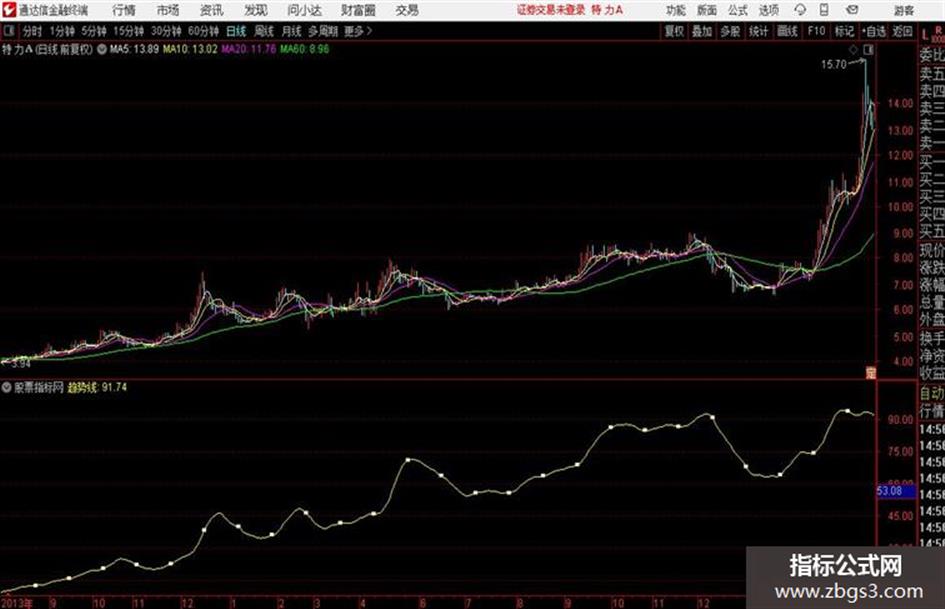This screenshot has height=609, width=945.
Task: Select the 日线 daily period tab
Action: click(x=236, y=31)
